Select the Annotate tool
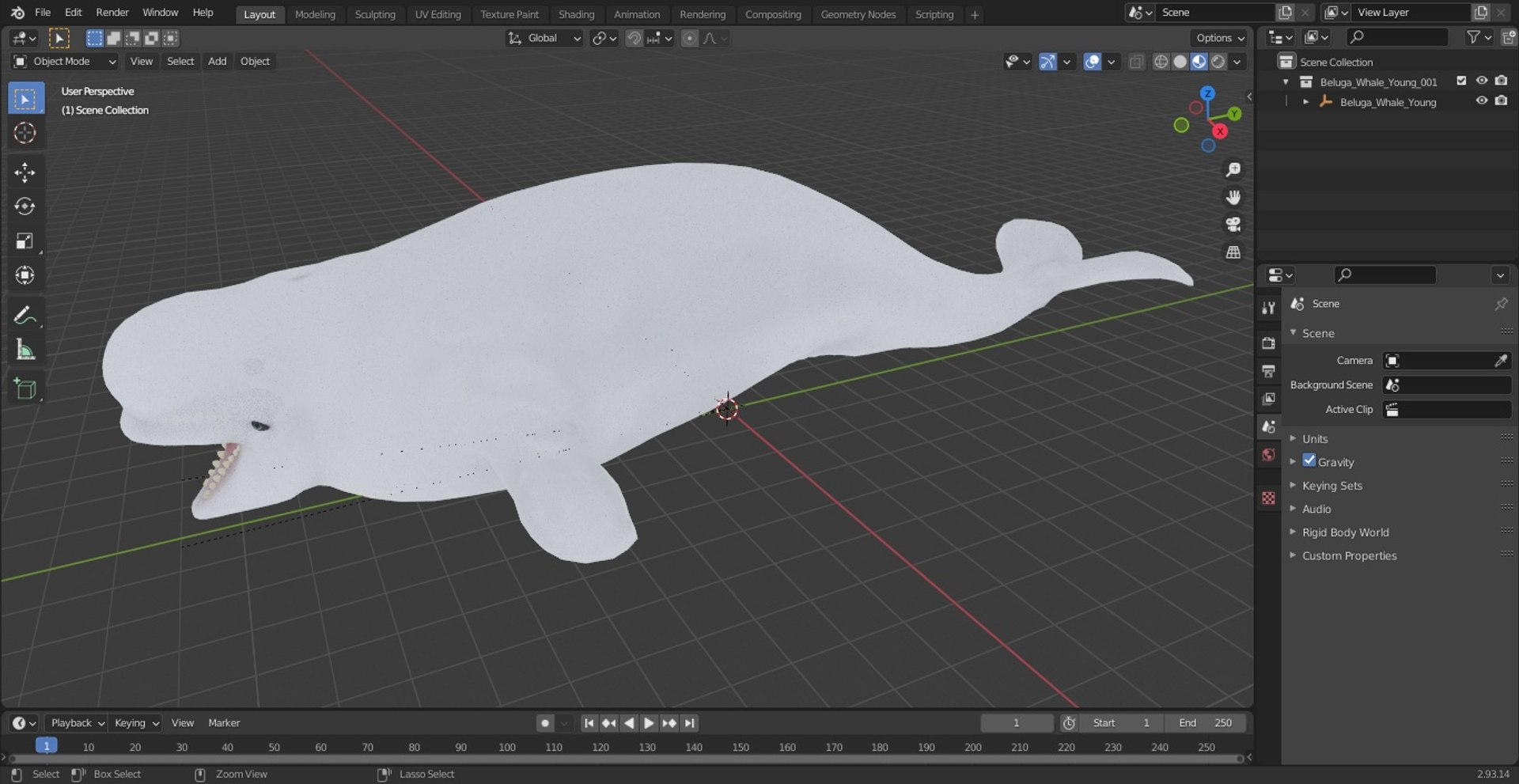1519x784 pixels. (x=25, y=316)
